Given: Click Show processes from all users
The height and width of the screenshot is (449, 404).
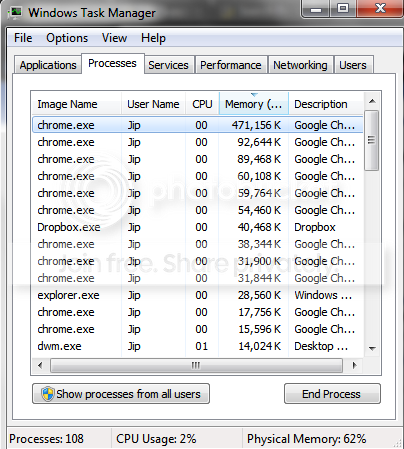Looking at the screenshot, I should tap(121, 394).
